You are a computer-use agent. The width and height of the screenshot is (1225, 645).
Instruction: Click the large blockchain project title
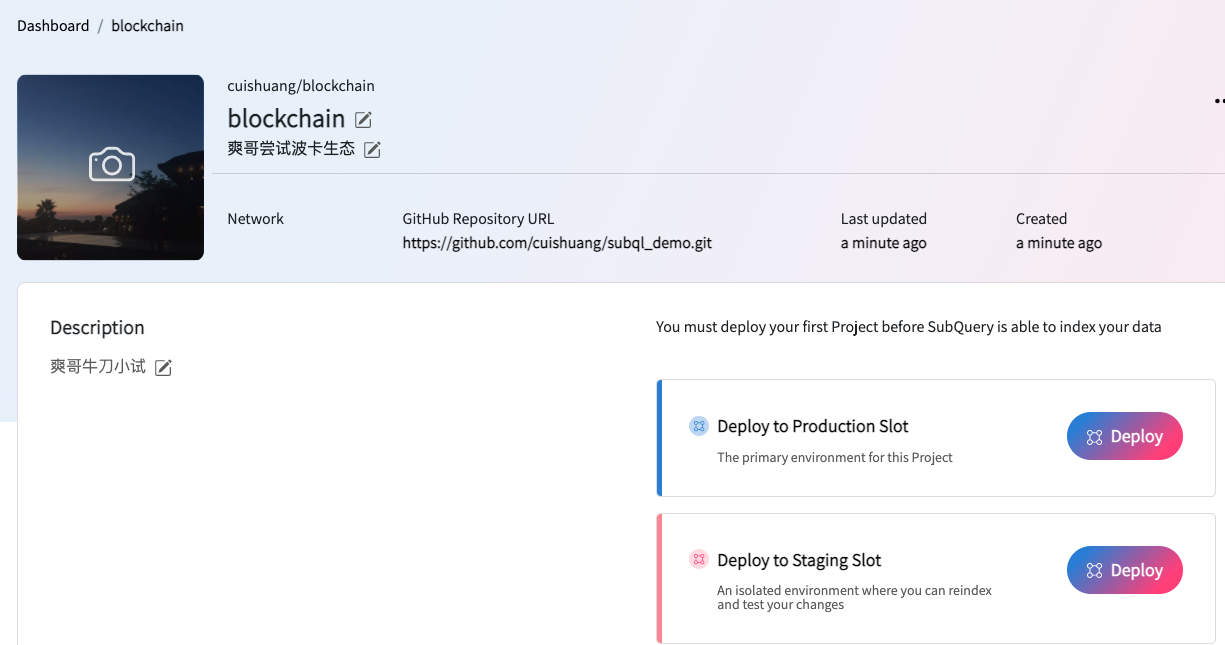(286, 118)
